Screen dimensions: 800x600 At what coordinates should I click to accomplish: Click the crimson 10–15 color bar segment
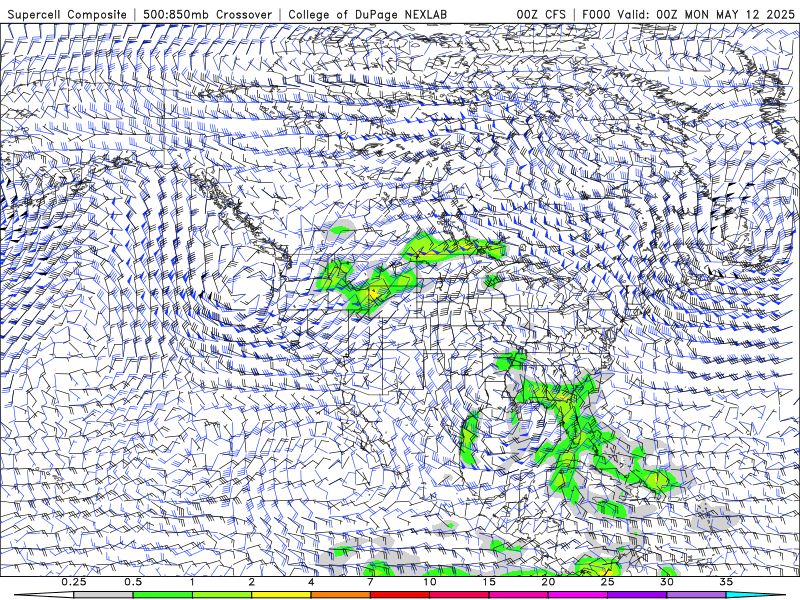[x=459, y=595]
